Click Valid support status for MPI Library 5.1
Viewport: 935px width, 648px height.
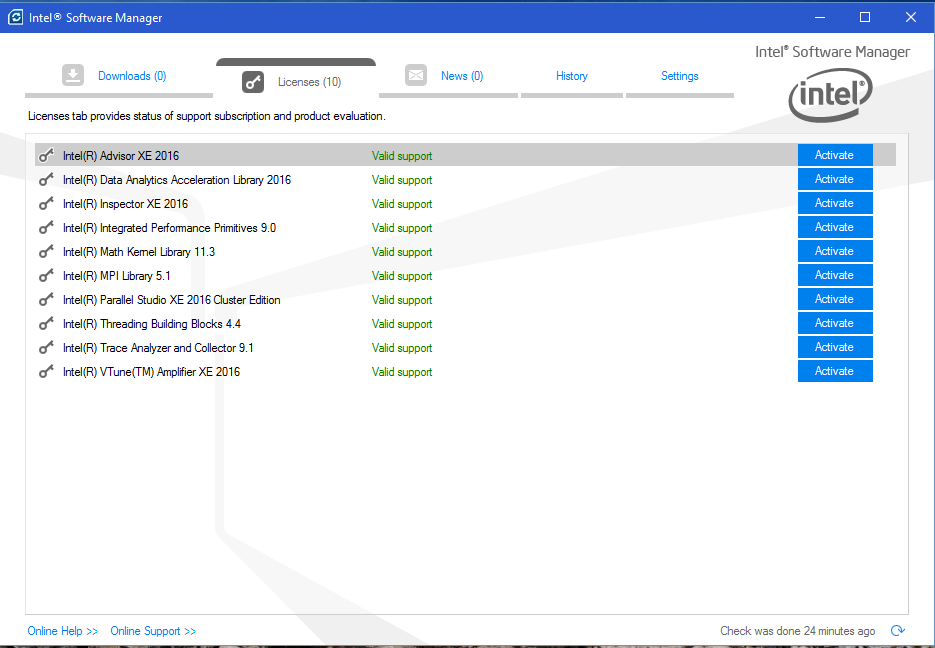tap(402, 275)
